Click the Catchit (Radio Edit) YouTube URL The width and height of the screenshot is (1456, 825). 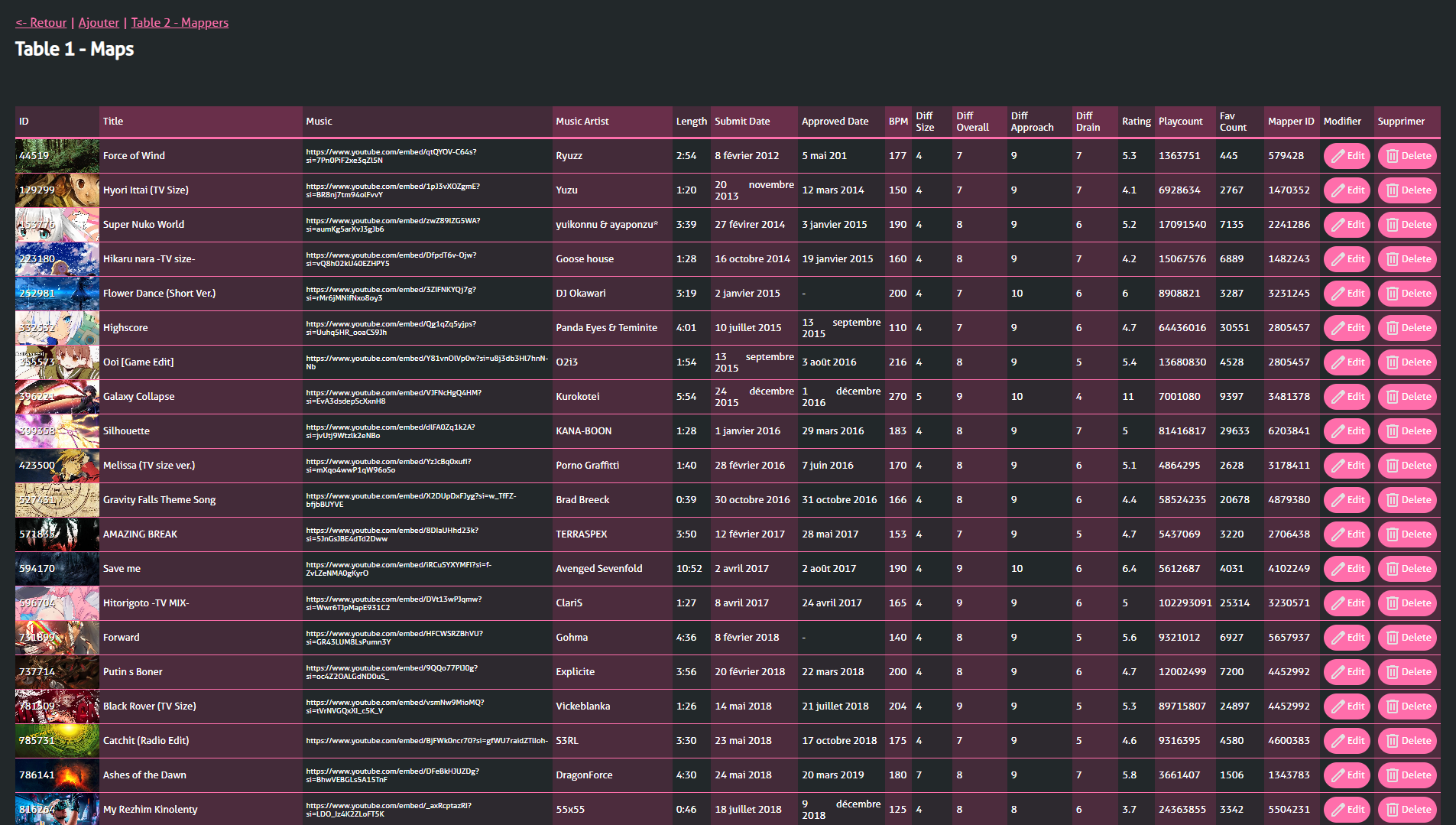point(426,741)
